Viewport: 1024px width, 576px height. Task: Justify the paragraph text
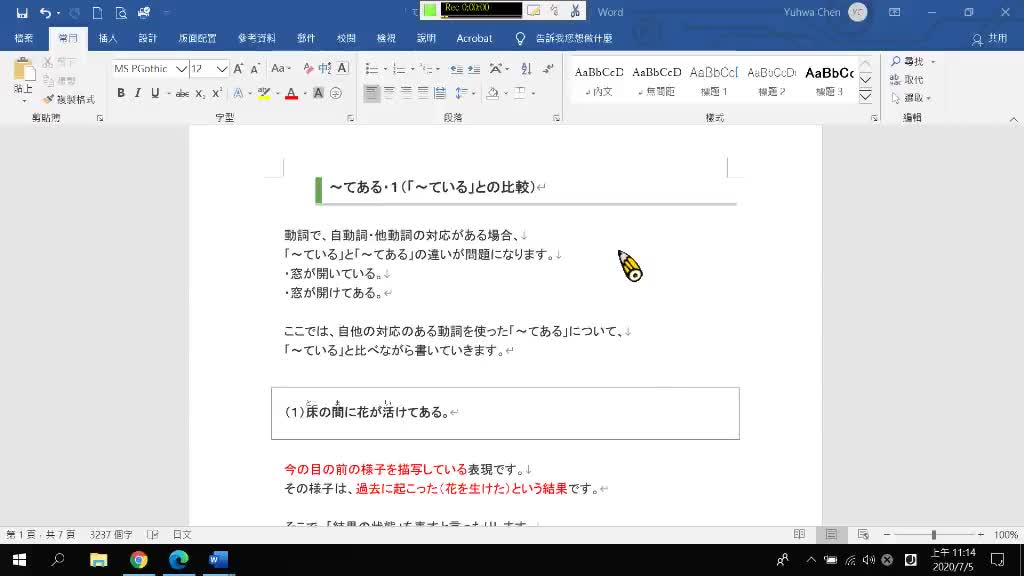coord(423,93)
